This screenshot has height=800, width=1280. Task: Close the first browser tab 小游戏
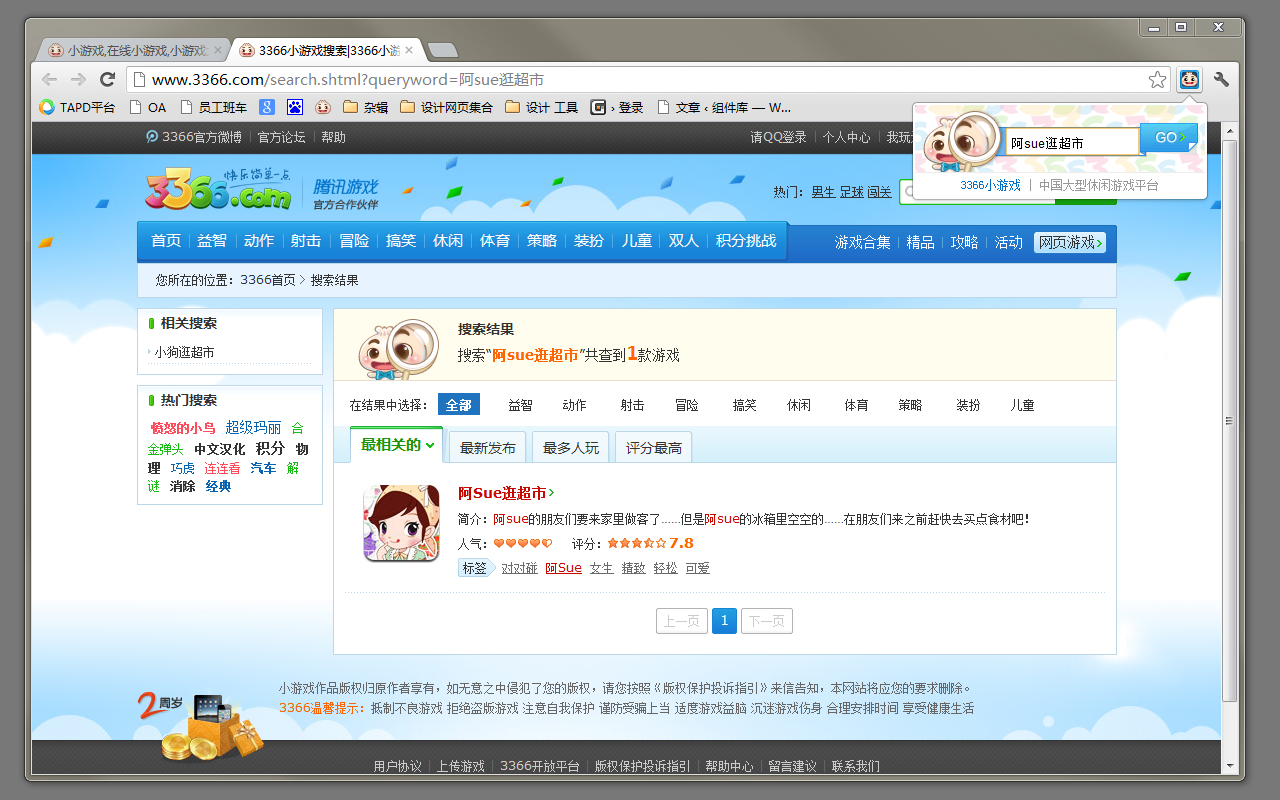pyautogui.click(x=218, y=50)
